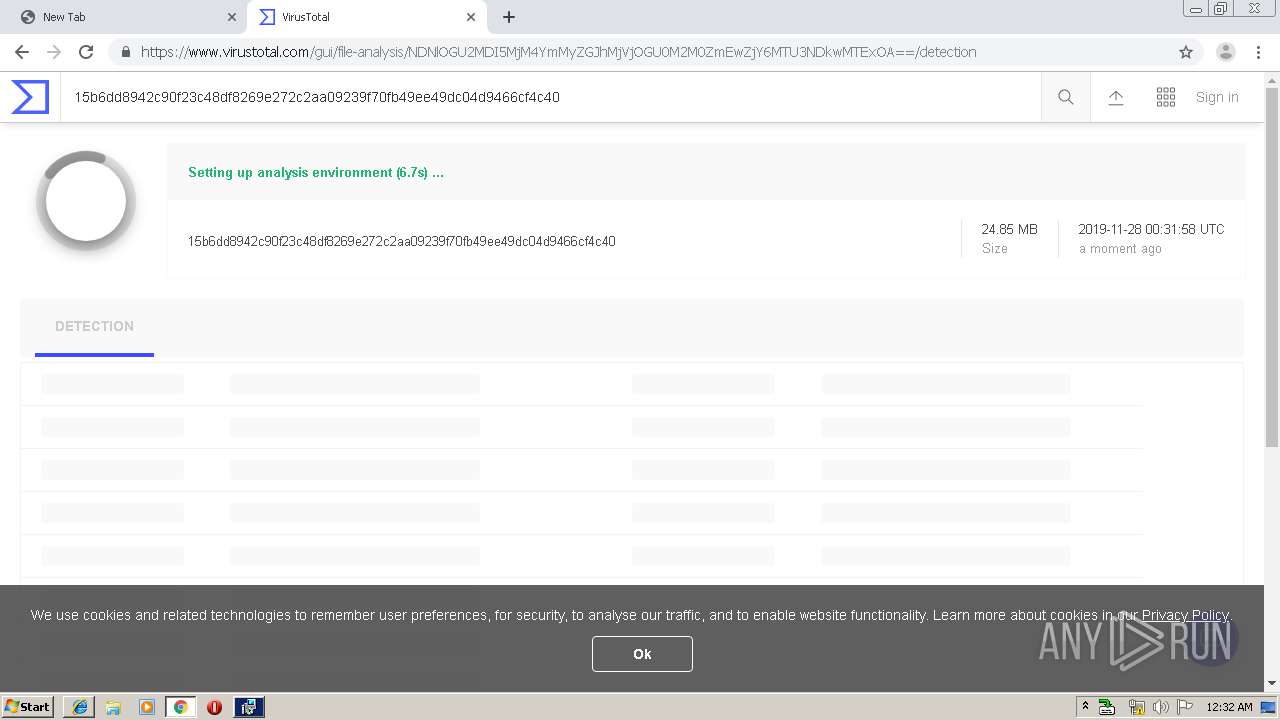Click the page vertical scrollbar thumb

click(x=1272, y=267)
